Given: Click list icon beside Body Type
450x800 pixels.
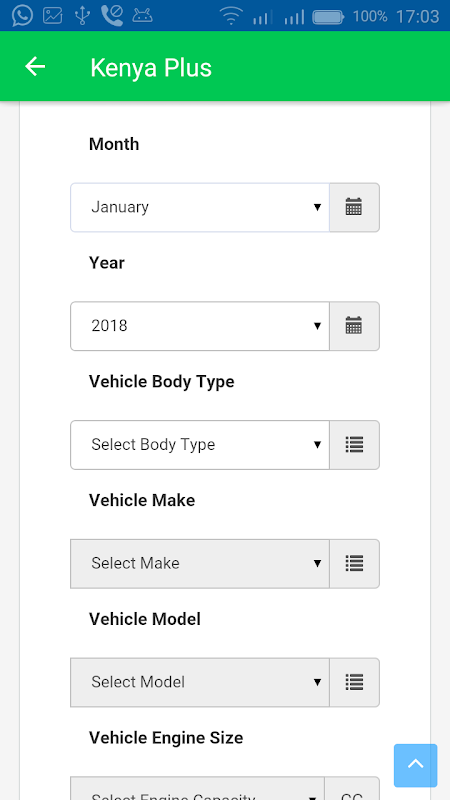Looking at the screenshot, I should (x=354, y=445).
